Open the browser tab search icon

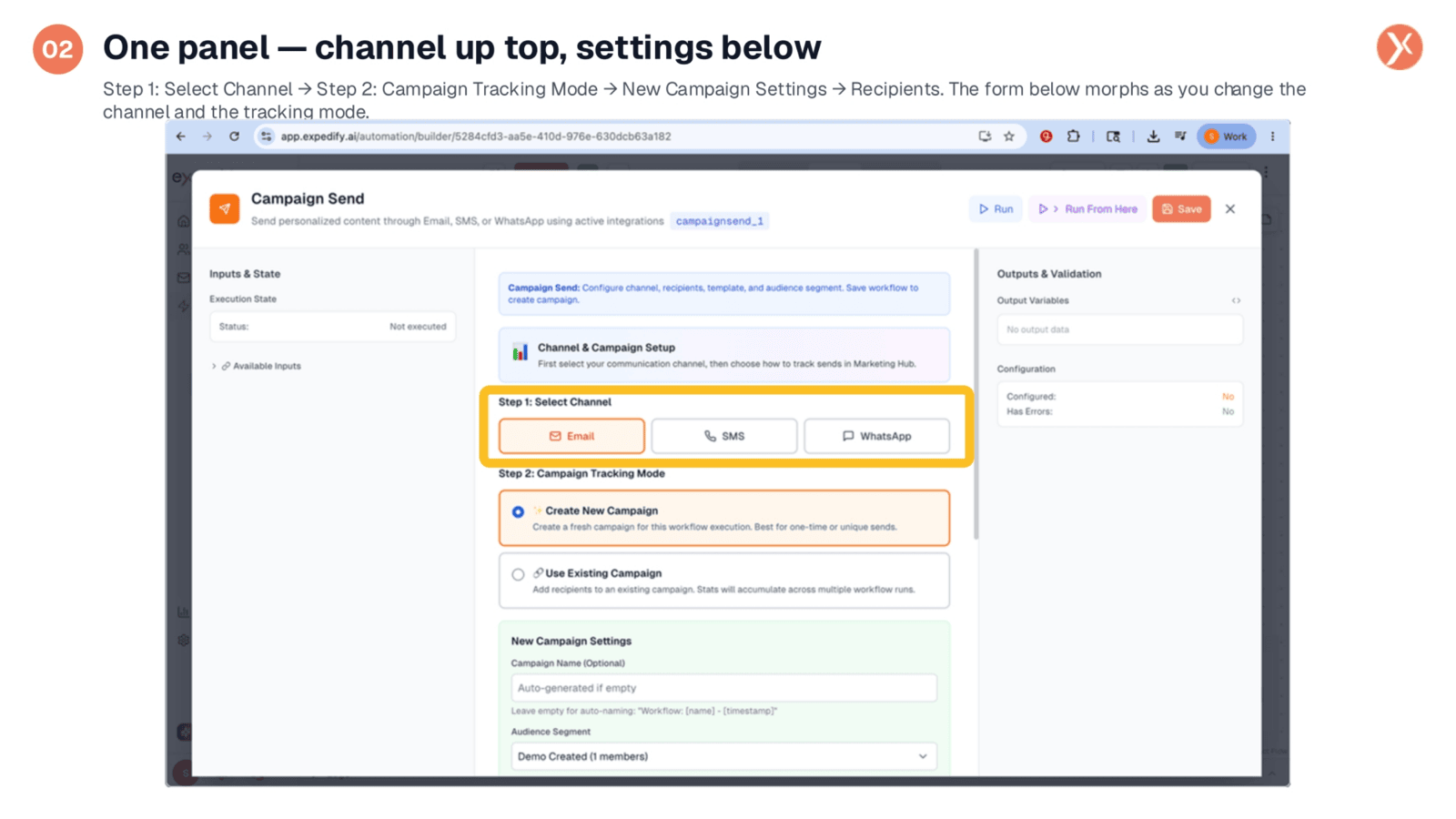click(x=1113, y=136)
